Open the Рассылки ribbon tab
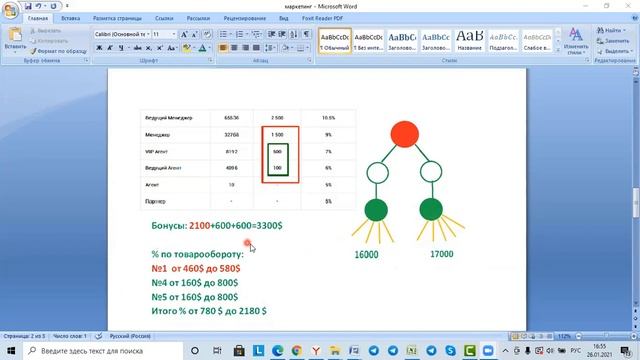This screenshot has width=640, height=360. point(198,18)
